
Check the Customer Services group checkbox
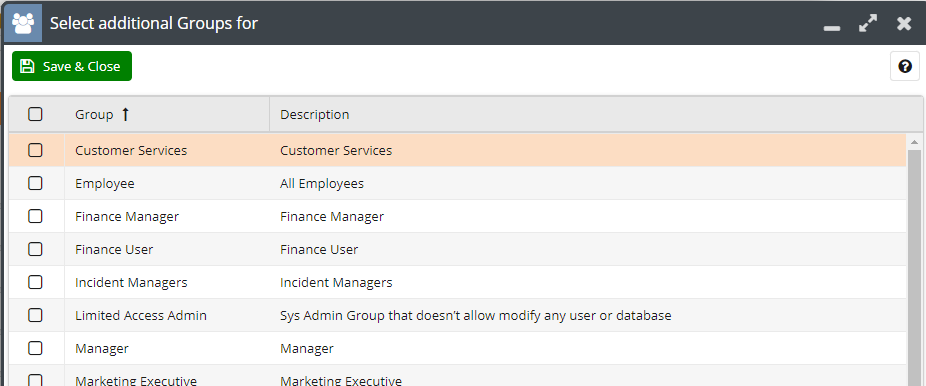tap(35, 151)
